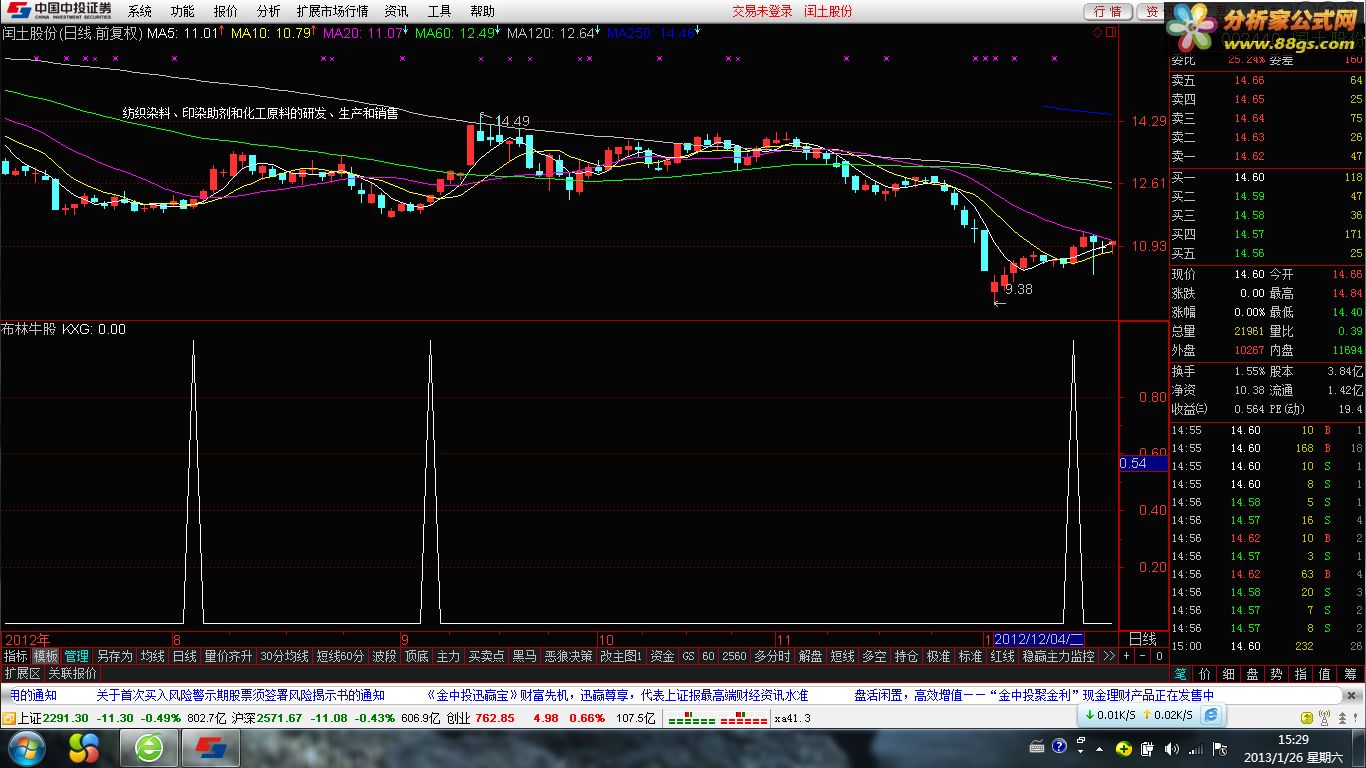This screenshot has width=1366, height=768.
Task: Click the 交易未登录 login link
Action: tap(762, 11)
